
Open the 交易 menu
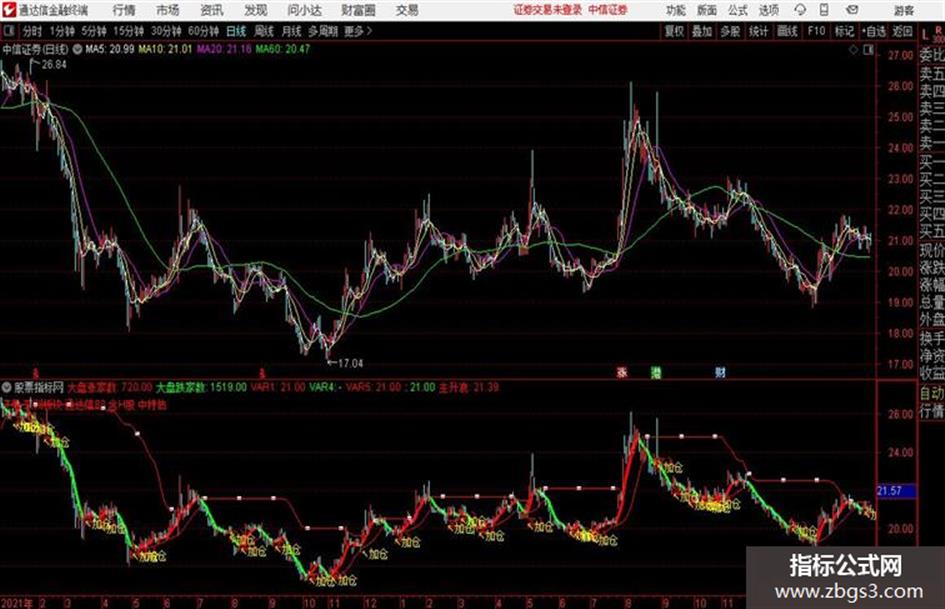point(407,10)
